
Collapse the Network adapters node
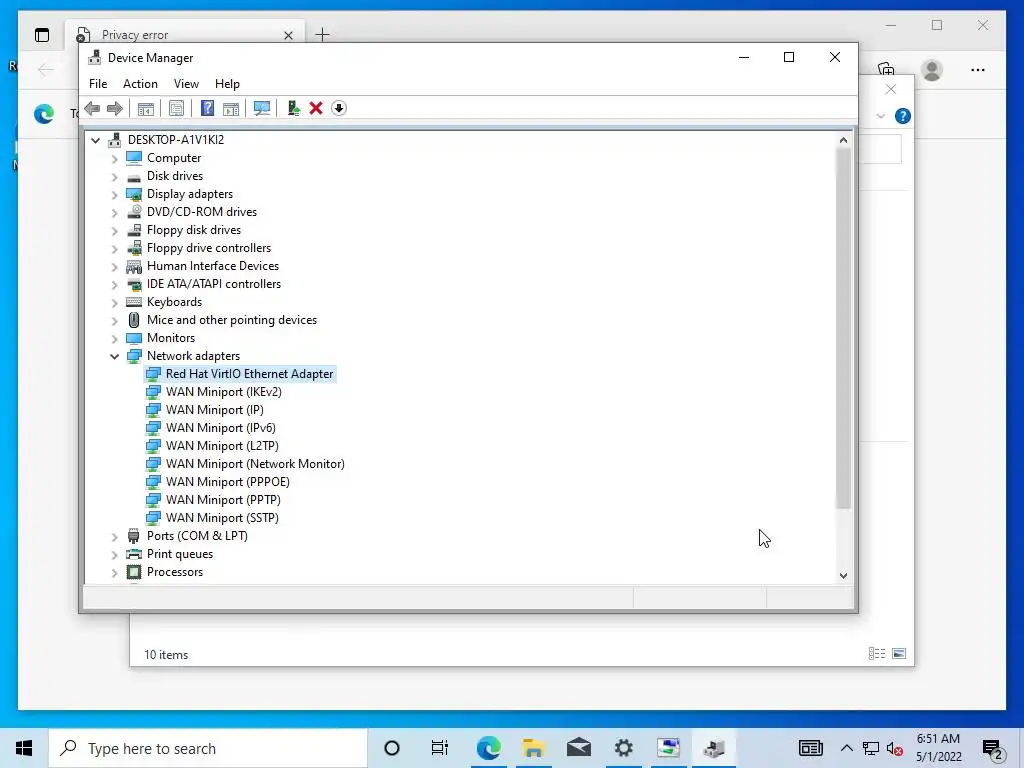coord(114,356)
